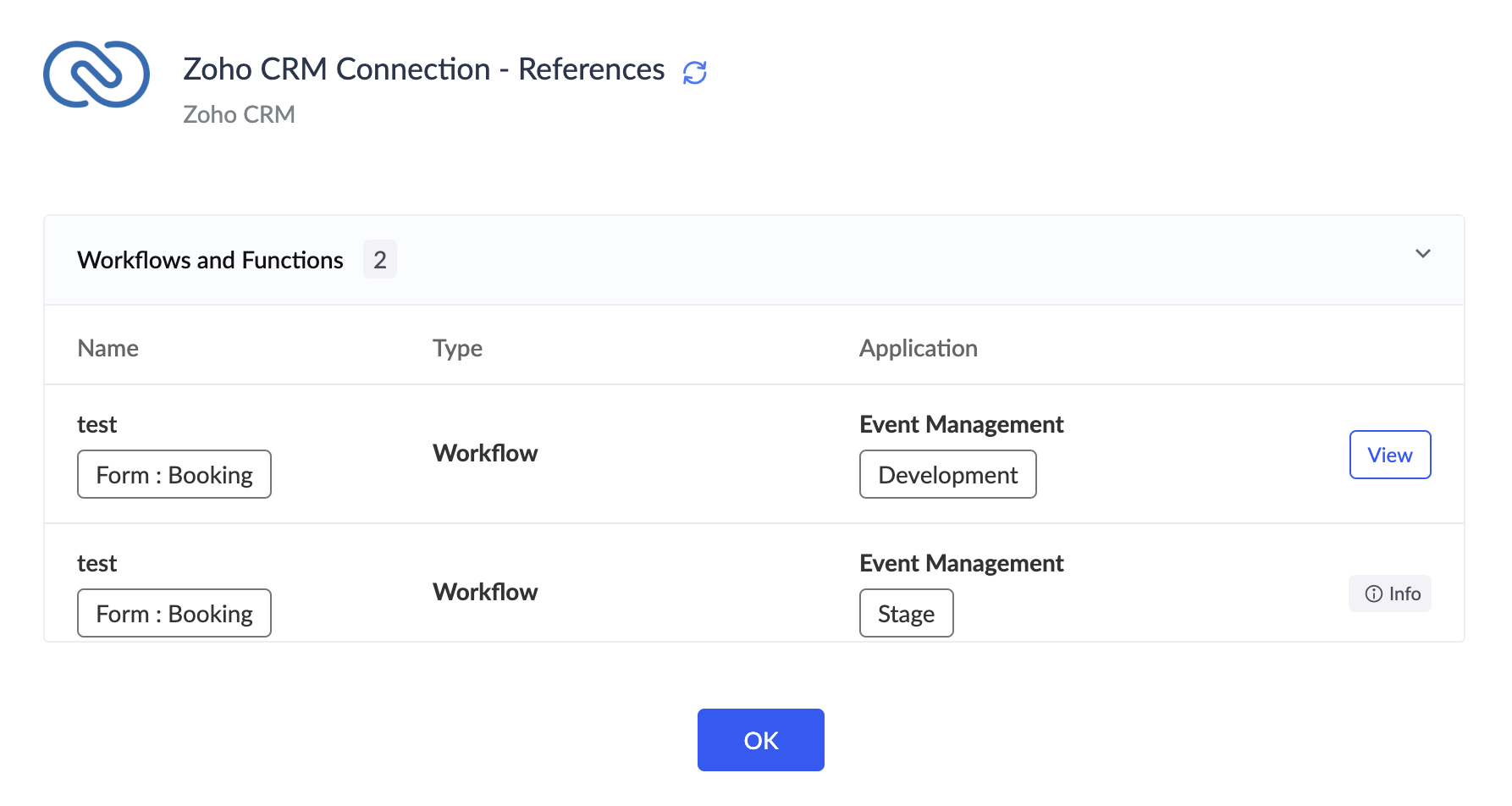This screenshot has width=1512, height=806.
Task: Collapse the Workflows and Functions section
Action: [x=1423, y=254]
